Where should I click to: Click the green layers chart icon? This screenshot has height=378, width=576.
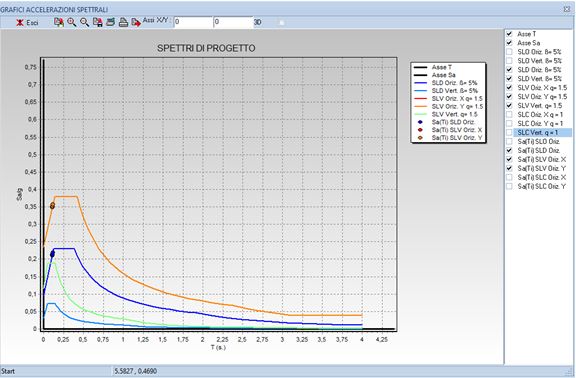110,22
